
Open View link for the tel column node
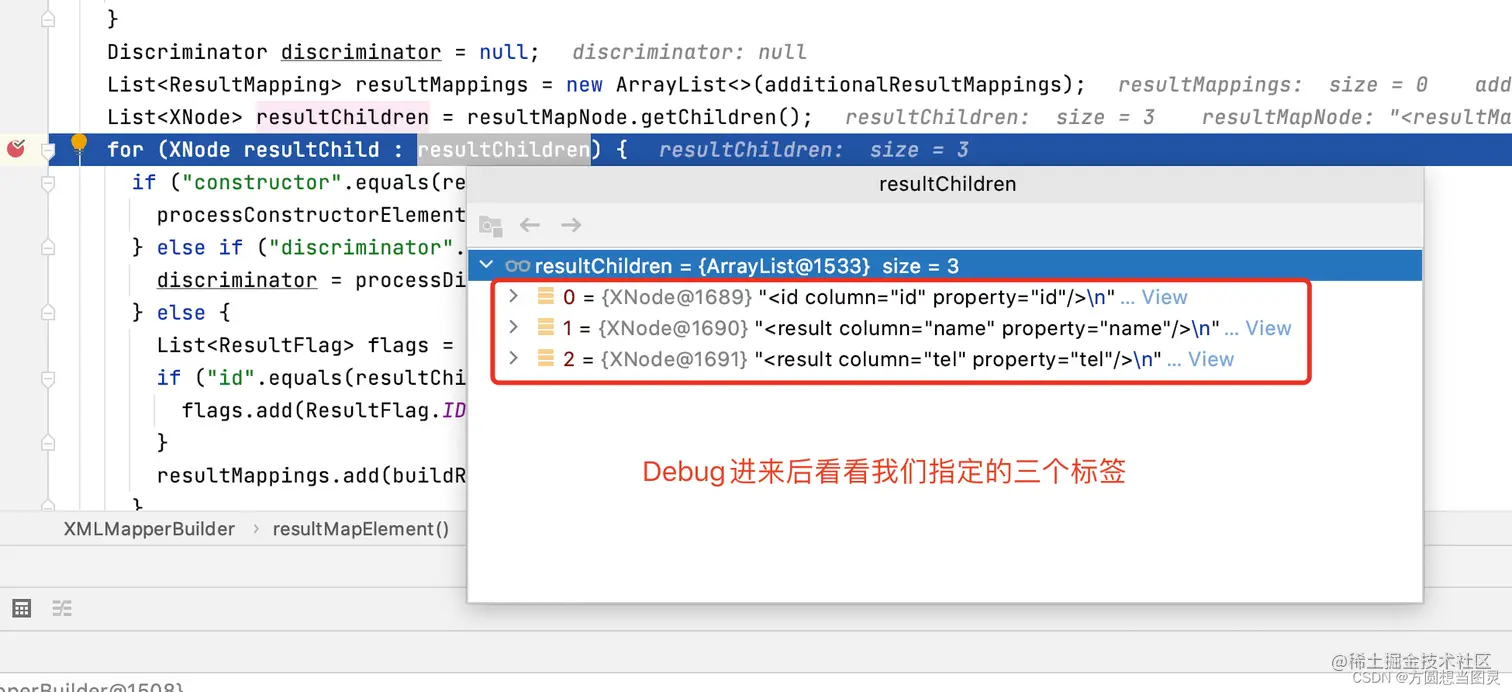(x=1211, y=359)
